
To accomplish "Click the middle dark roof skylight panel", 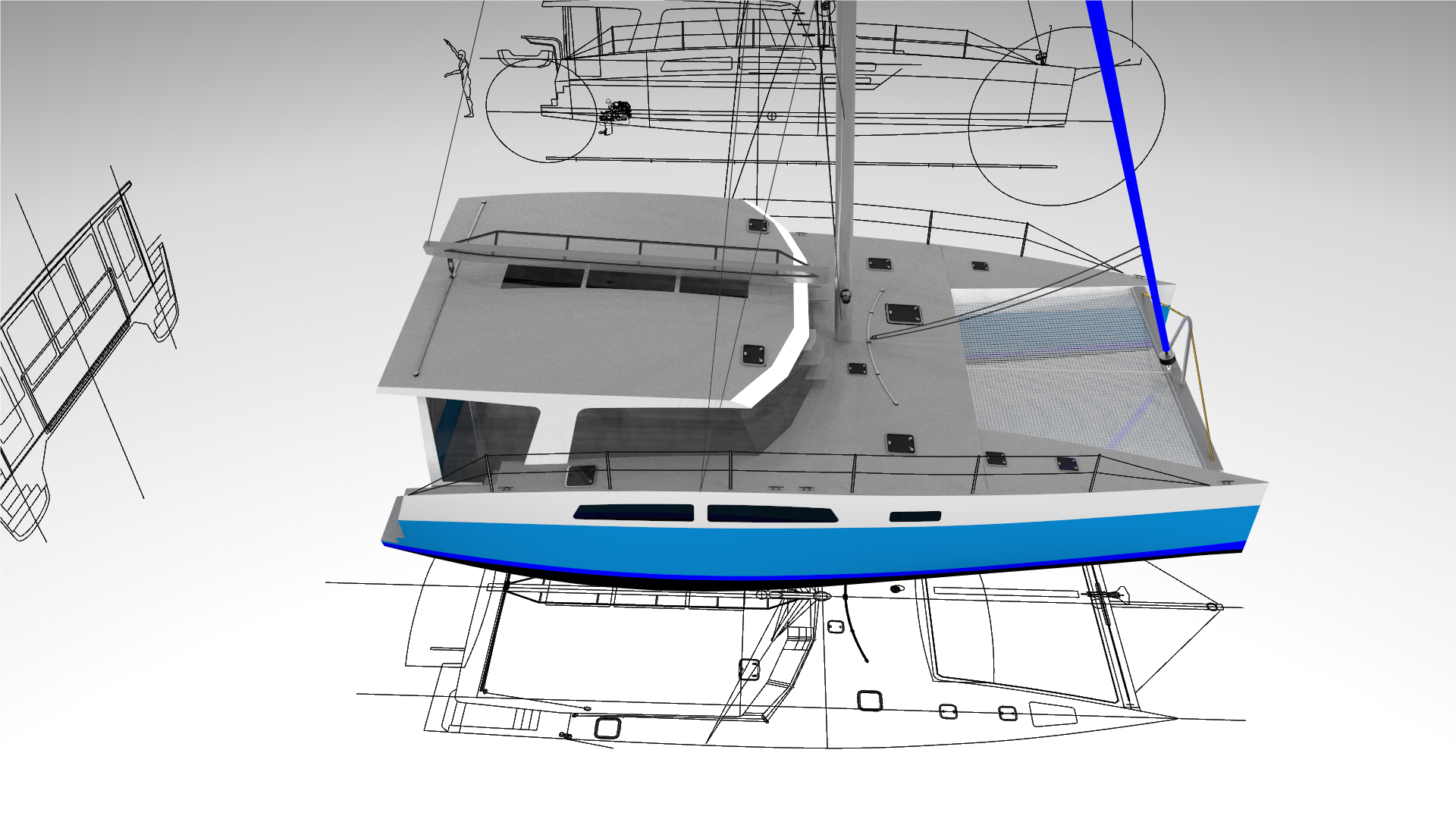I will coord(631,280).
